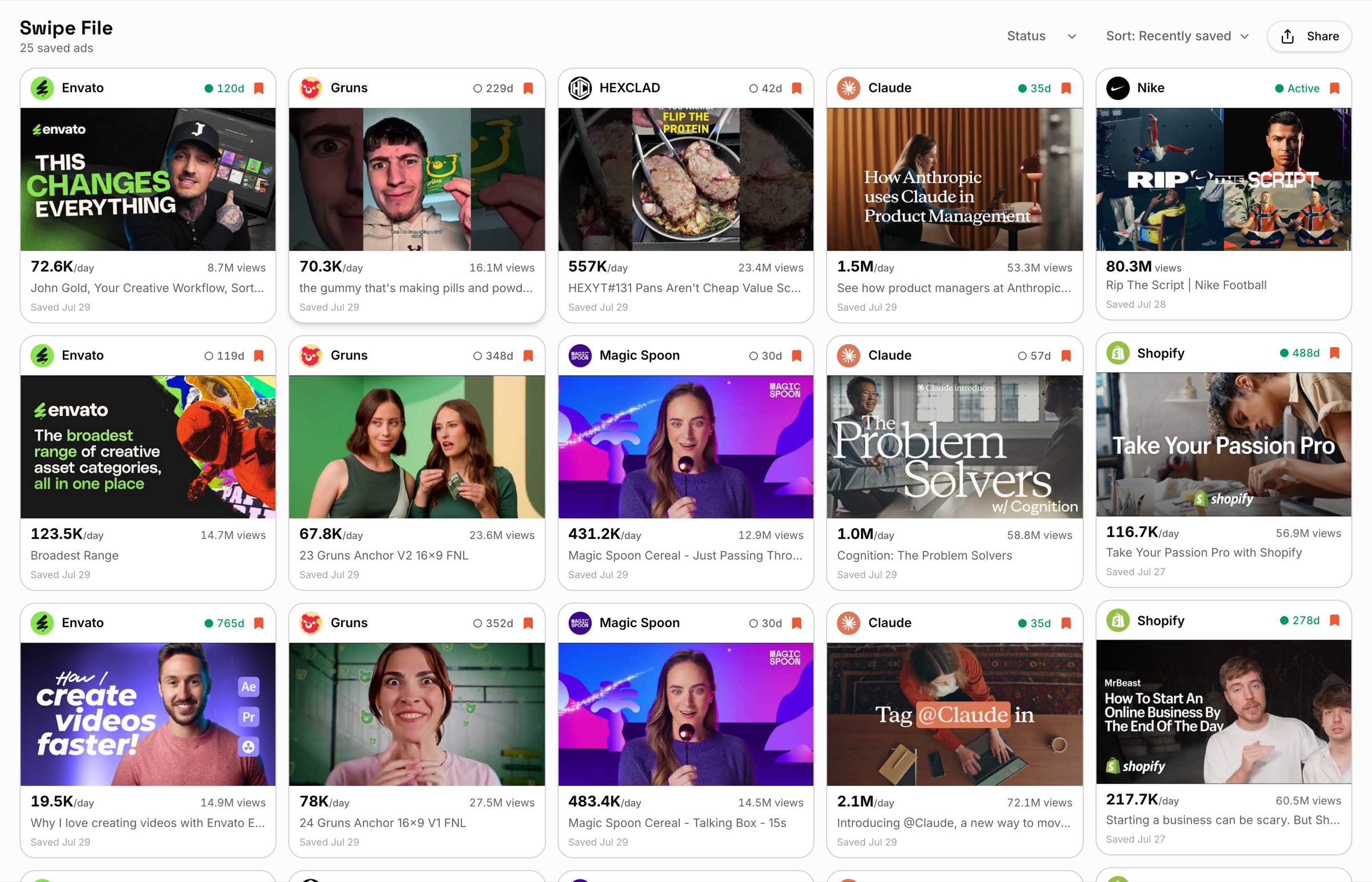Click the share arrow icon in Share button

[x=1287, y=36]
